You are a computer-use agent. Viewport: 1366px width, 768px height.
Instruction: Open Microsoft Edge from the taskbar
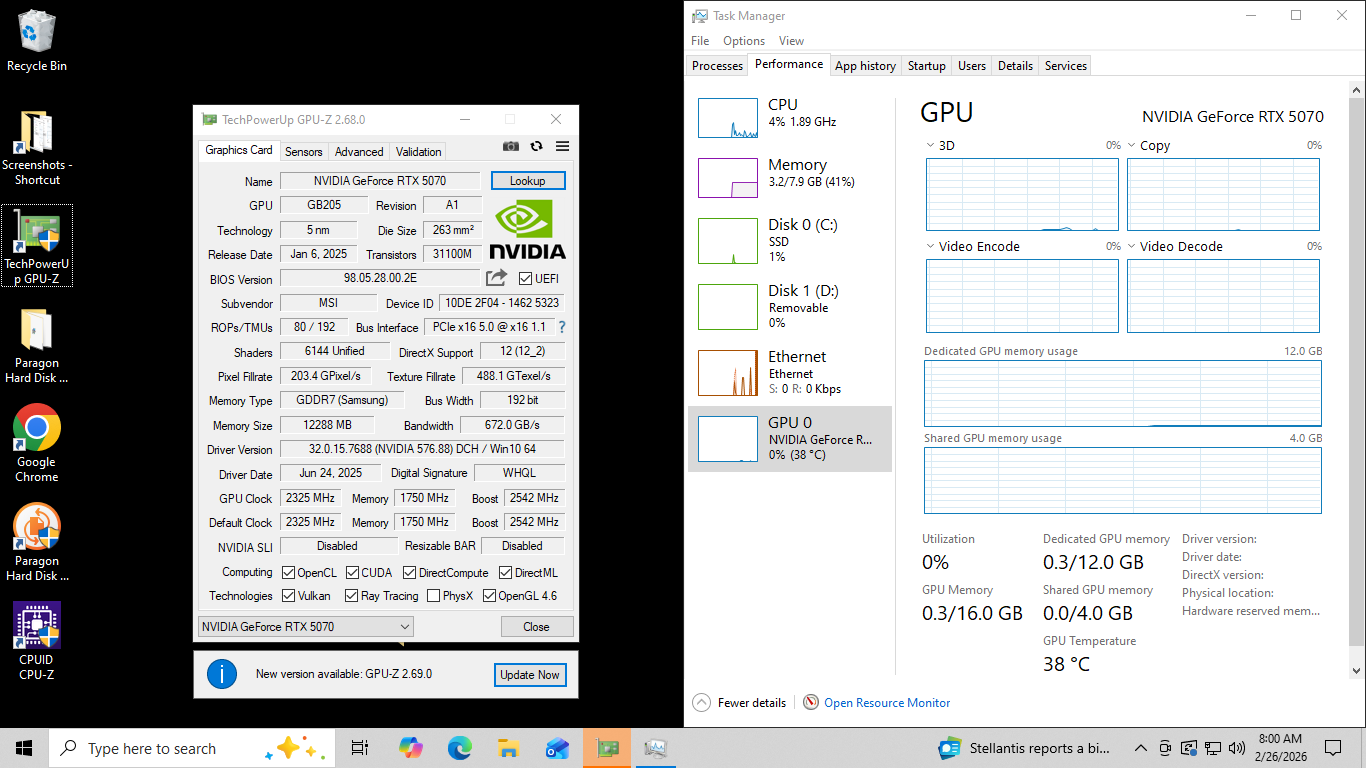tap(459, 748)
